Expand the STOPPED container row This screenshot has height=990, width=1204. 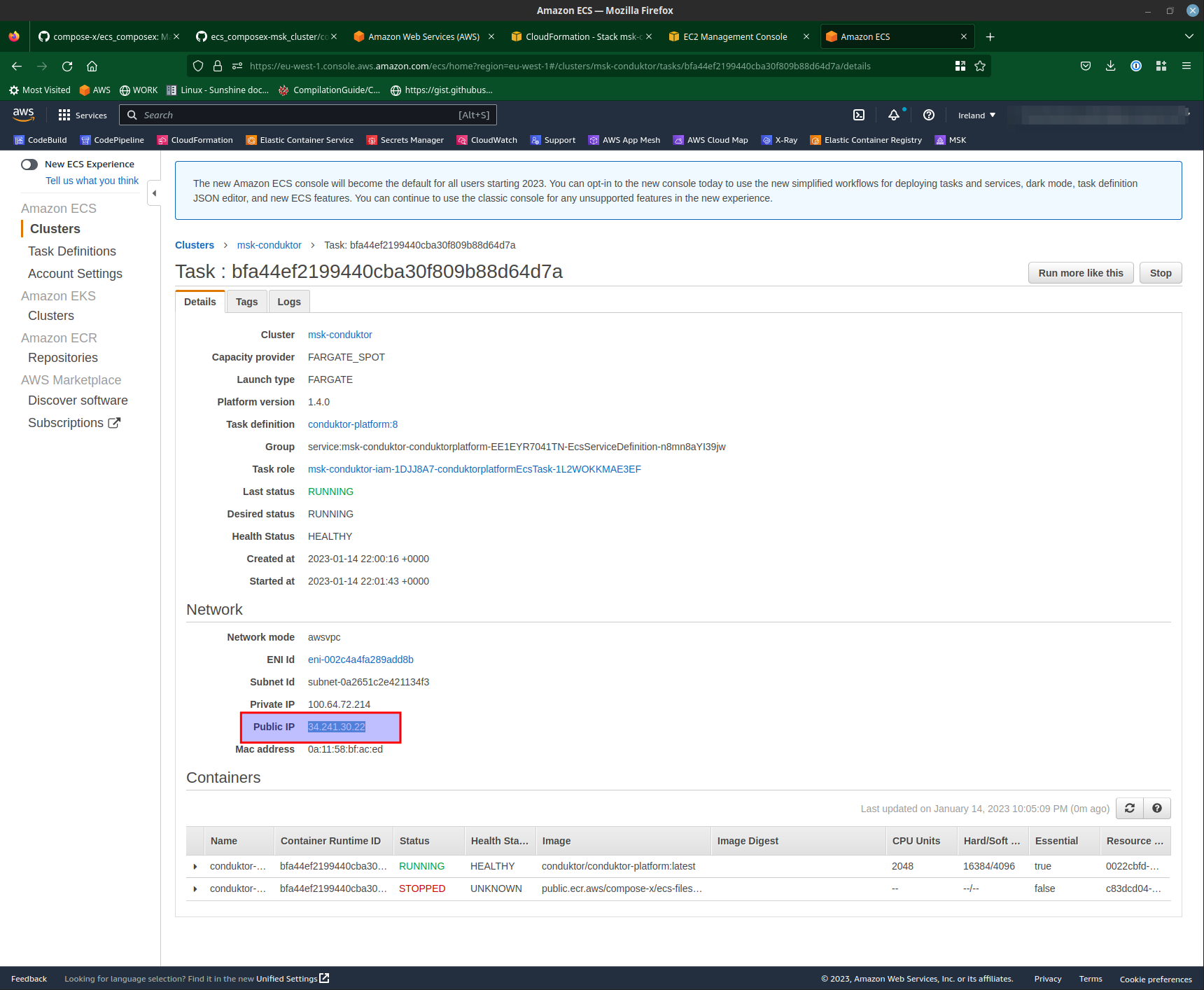click(x=195, y=888)
